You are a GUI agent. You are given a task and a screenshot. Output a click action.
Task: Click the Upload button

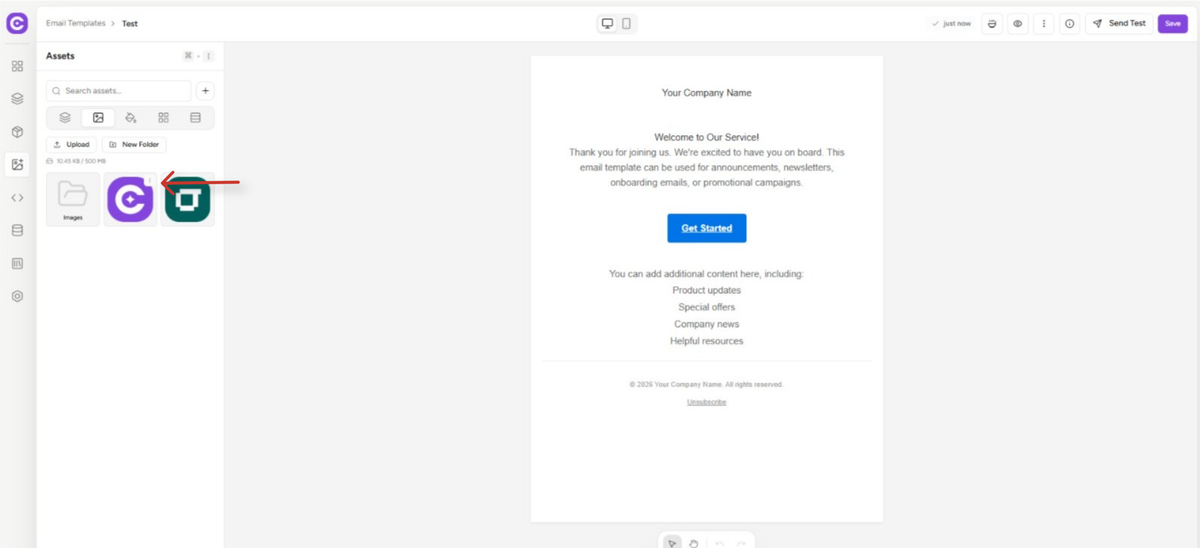(x=71, y=145)
